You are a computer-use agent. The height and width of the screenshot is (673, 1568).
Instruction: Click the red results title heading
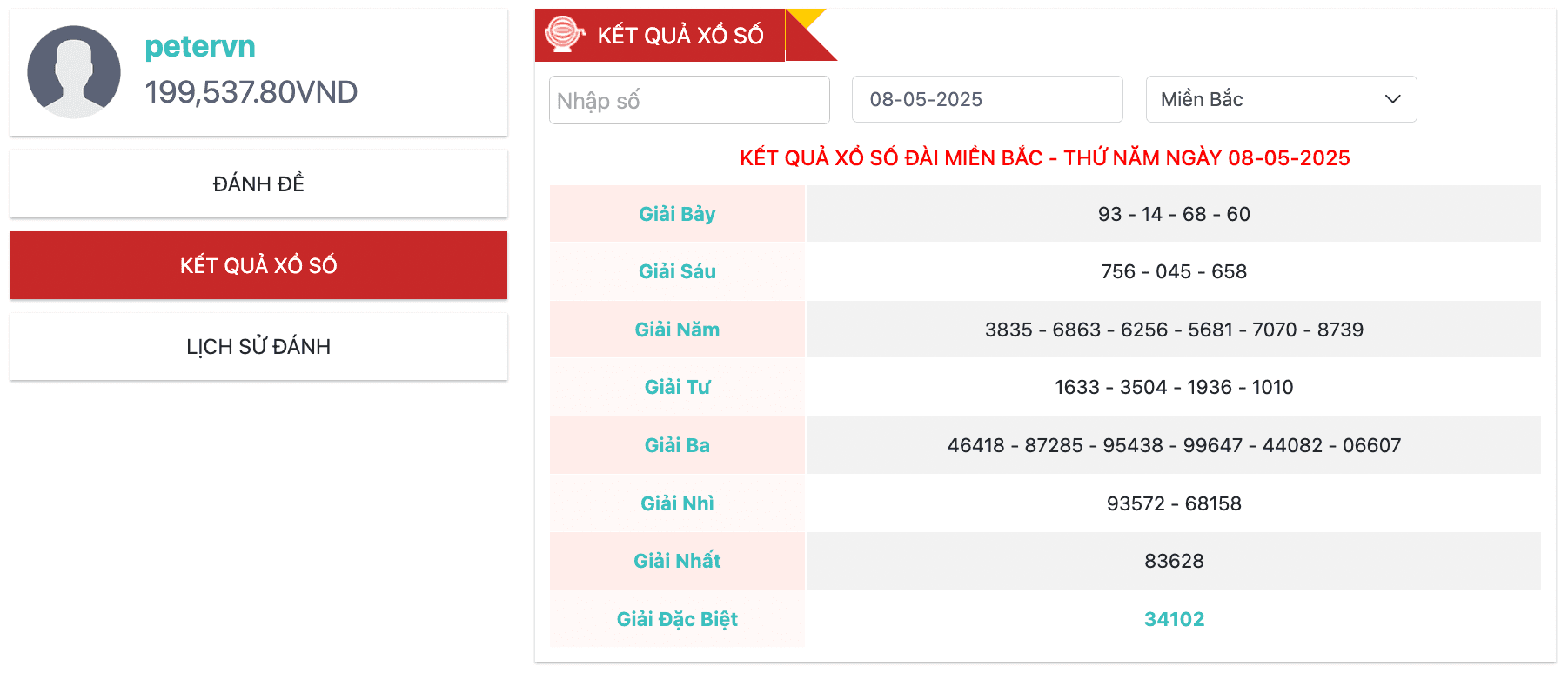(x=1044, y=158)
